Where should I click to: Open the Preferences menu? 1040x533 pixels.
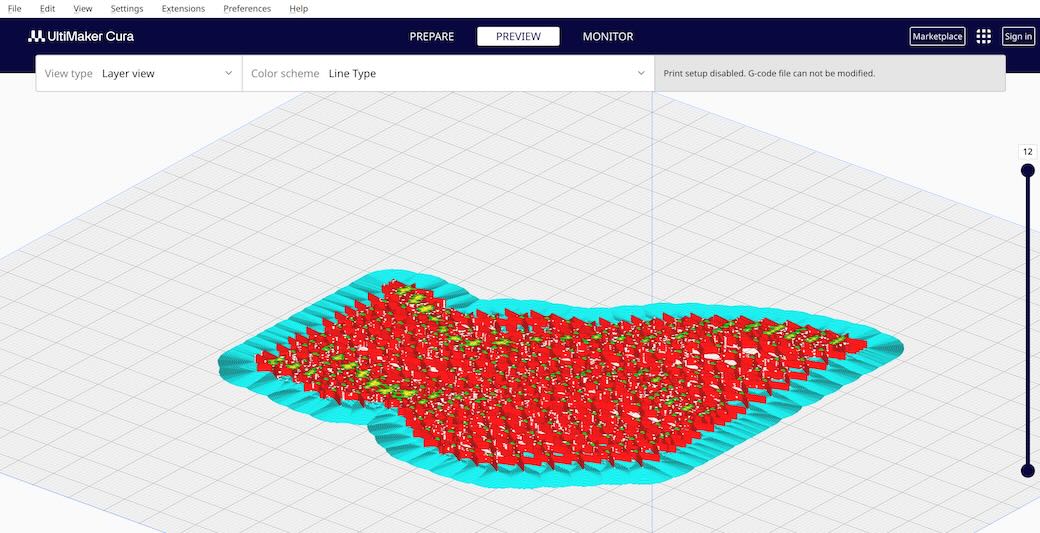pyautogui.click(x=247, y=9)
